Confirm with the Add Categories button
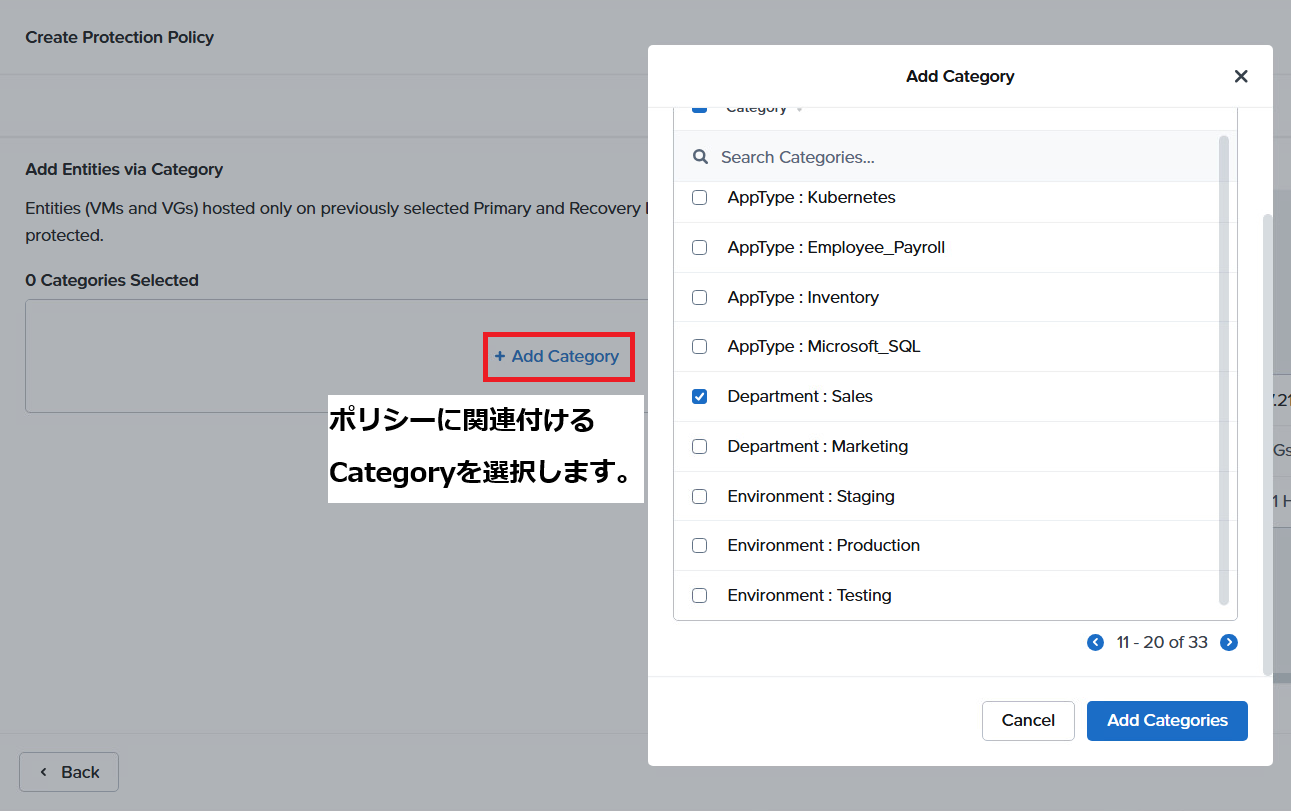 pyautogui.click(x=1167, y=721)
